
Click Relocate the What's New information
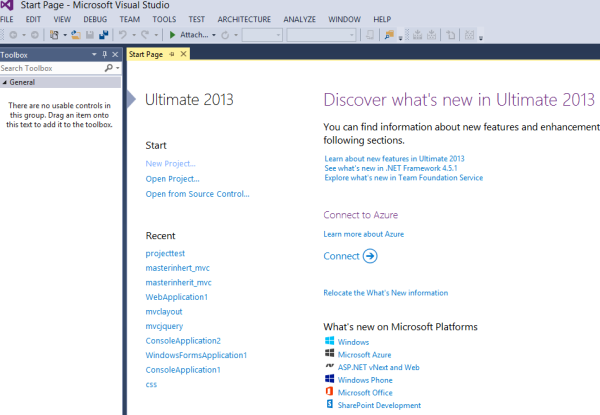pos(386,293)
